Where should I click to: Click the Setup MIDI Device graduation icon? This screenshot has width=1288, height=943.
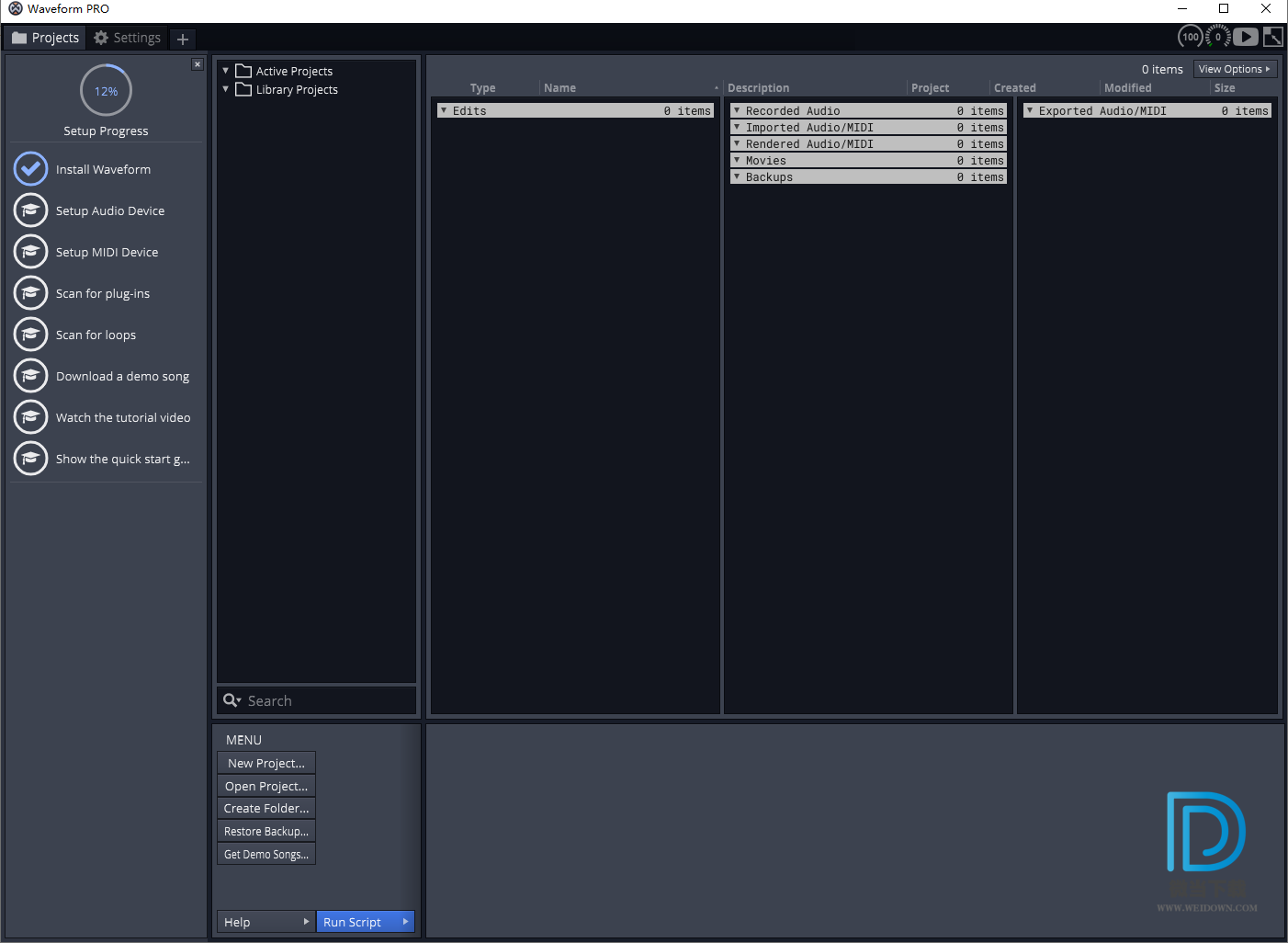(30, 252)
